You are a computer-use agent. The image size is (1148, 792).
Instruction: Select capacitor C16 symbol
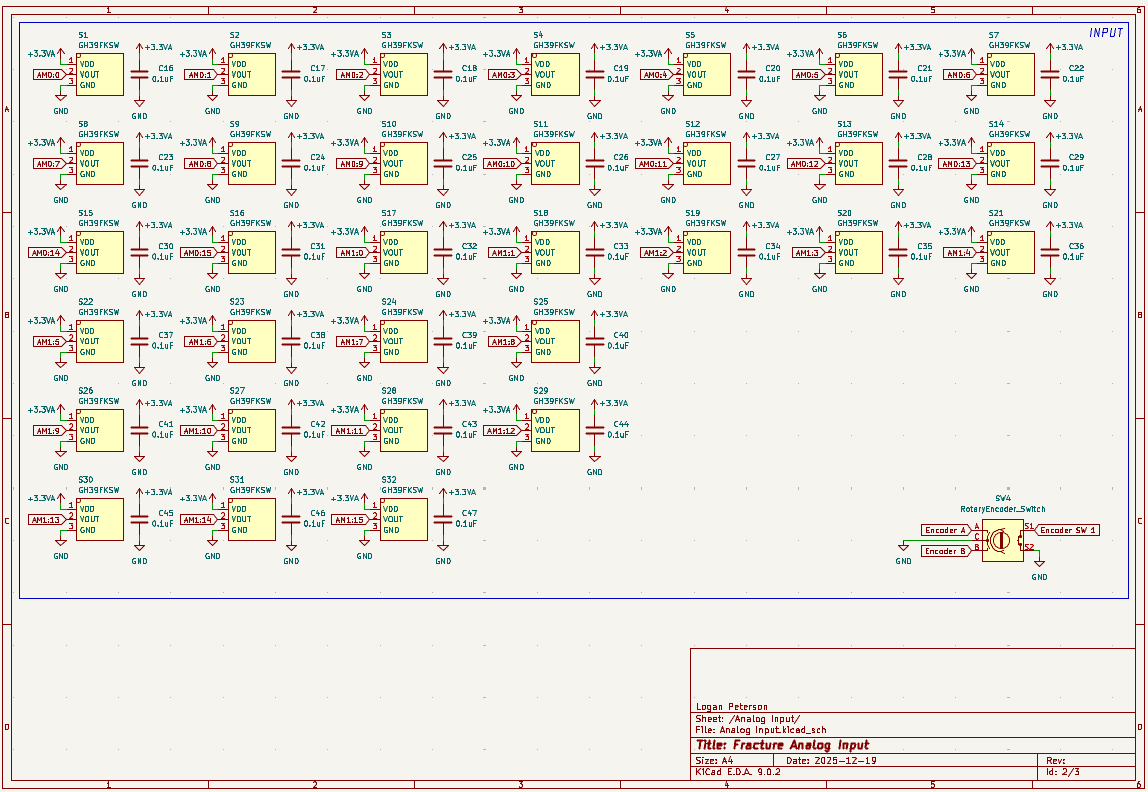pyautogui.click(x=139, y=74)
